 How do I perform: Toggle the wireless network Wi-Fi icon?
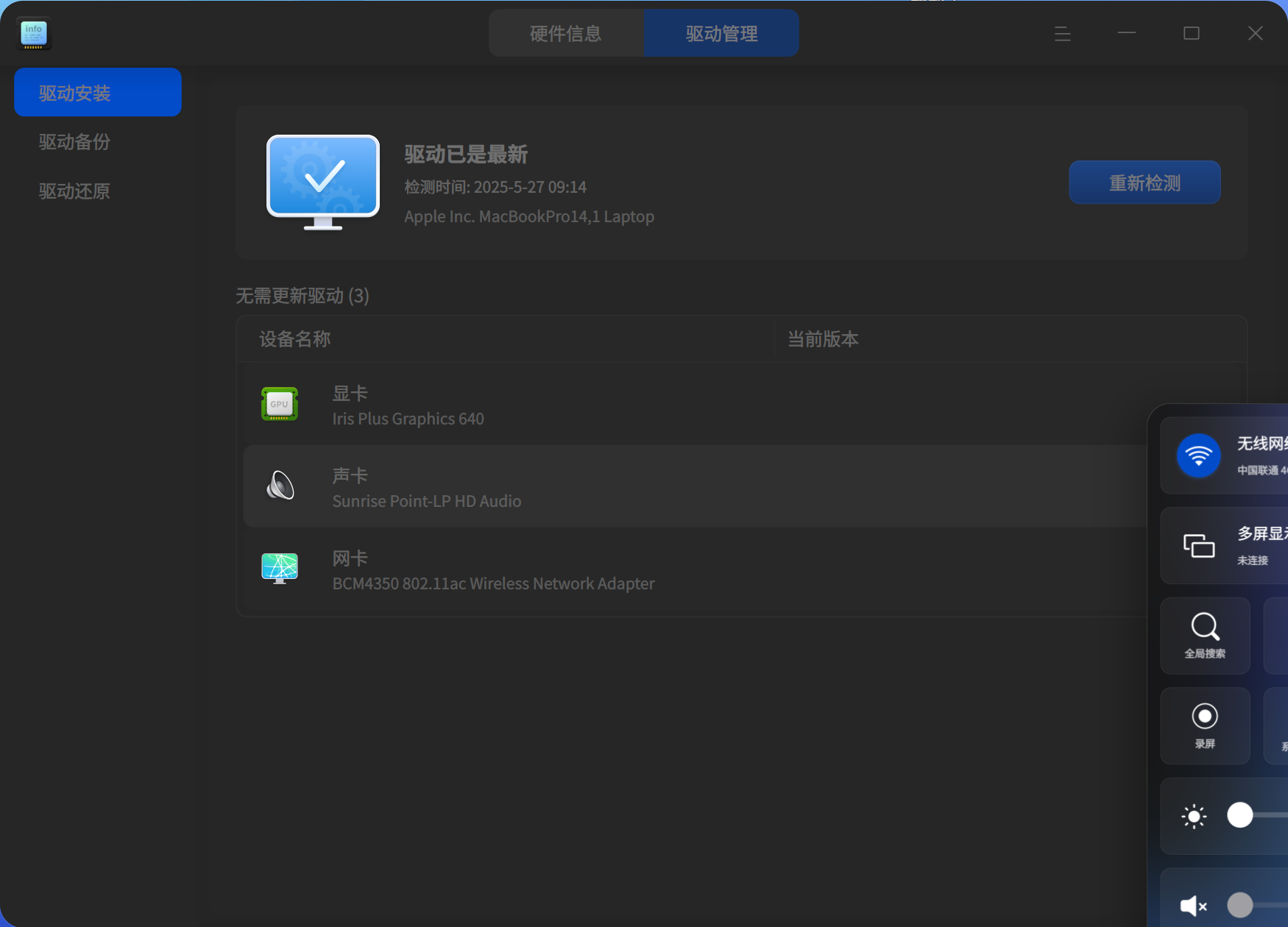1198,455
